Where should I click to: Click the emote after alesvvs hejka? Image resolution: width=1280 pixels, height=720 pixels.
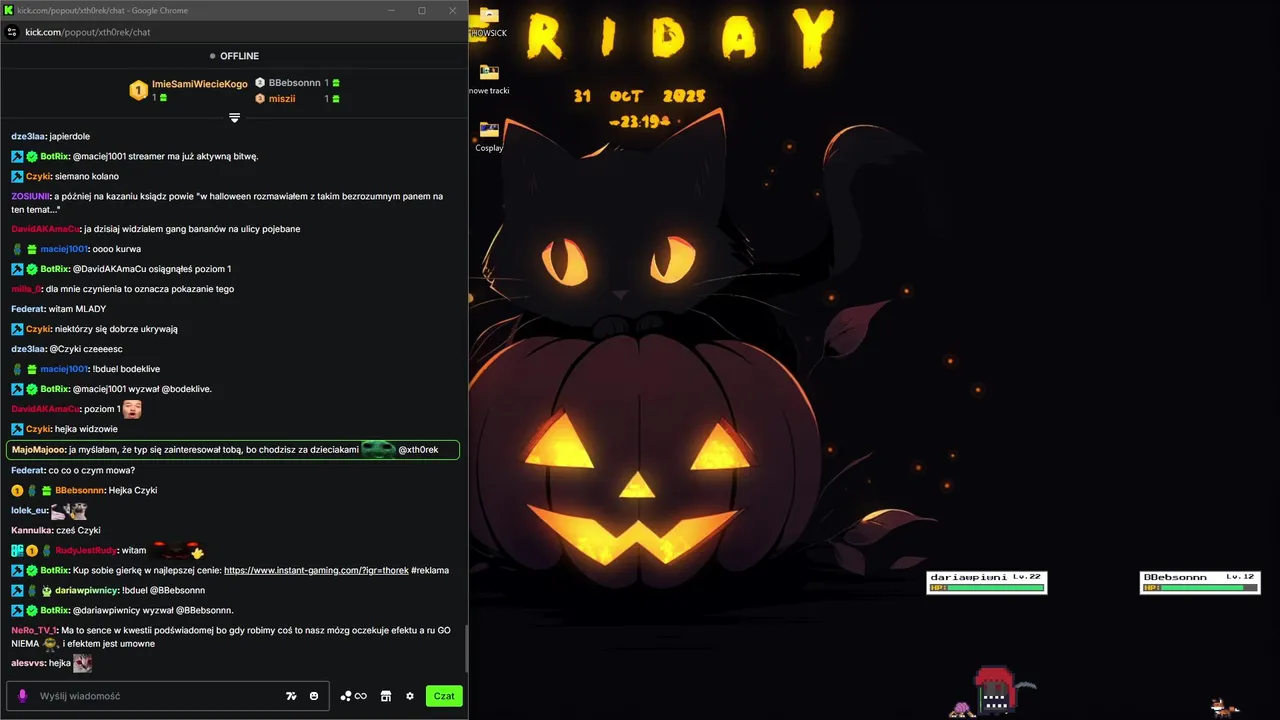point(82,663)
